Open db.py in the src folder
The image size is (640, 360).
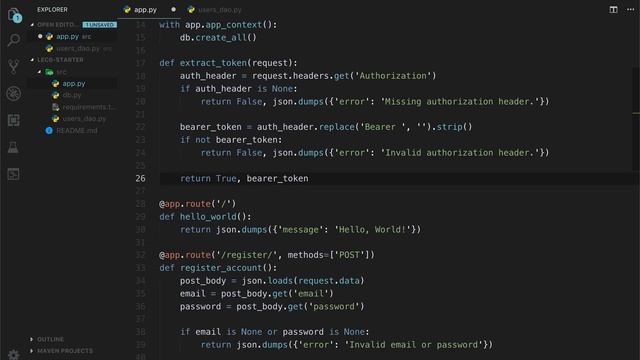click(x=73, y=95)
